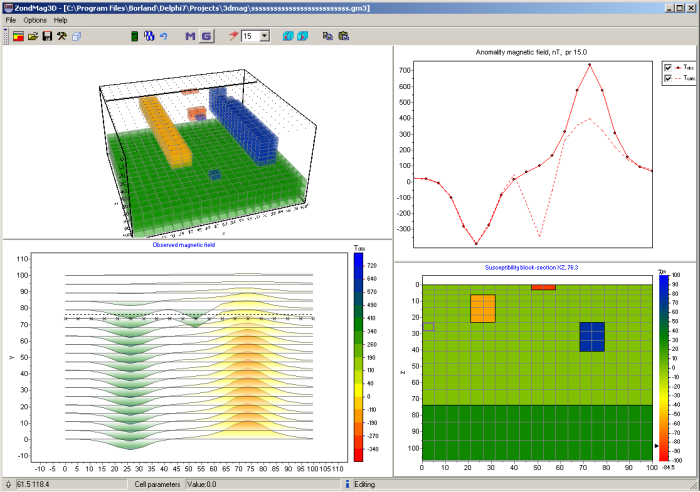
Task: Toggle the G mode toolbar button
Action: (x=206, y=36)
